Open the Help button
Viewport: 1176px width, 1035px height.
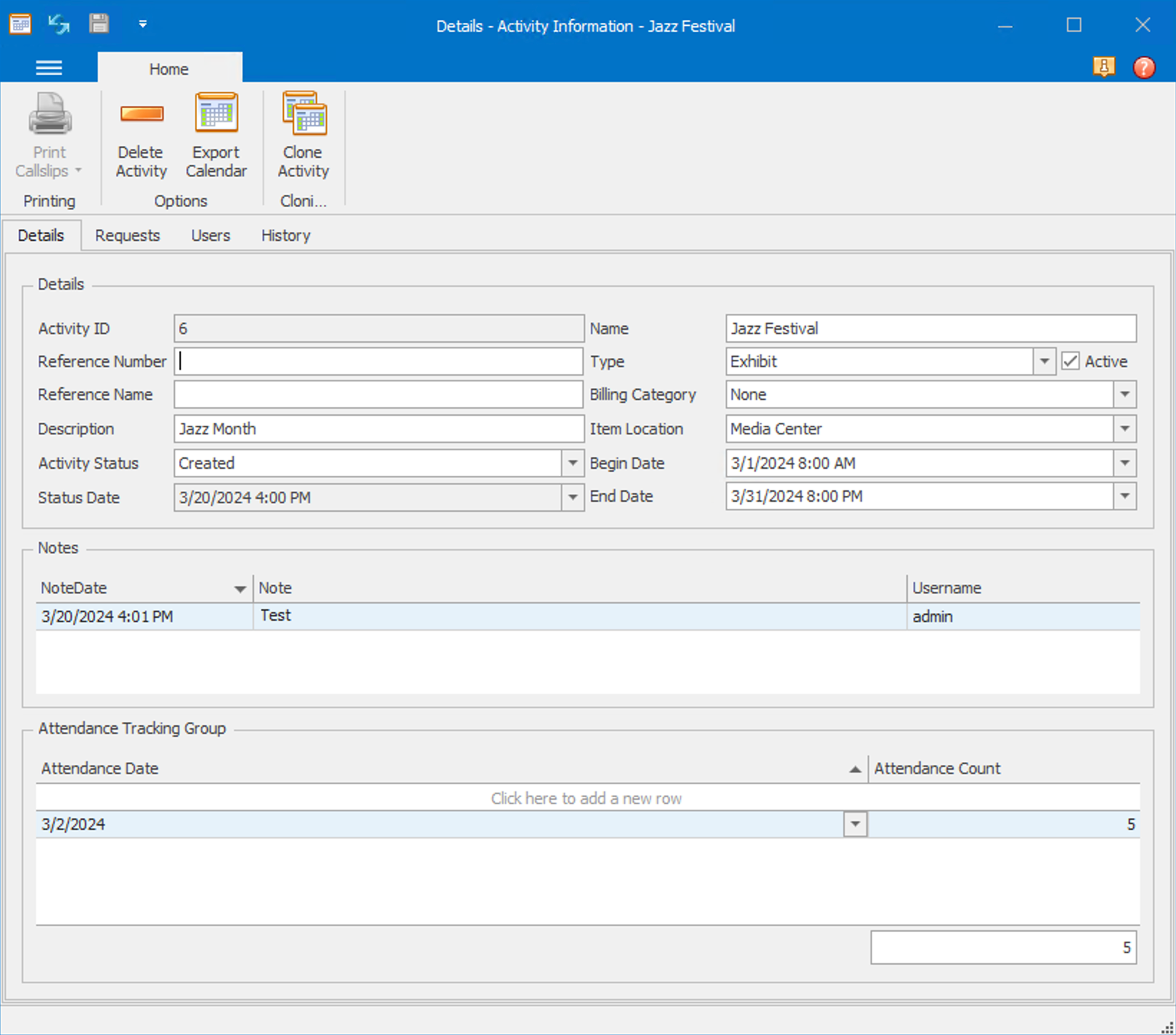pos(1144,67)
